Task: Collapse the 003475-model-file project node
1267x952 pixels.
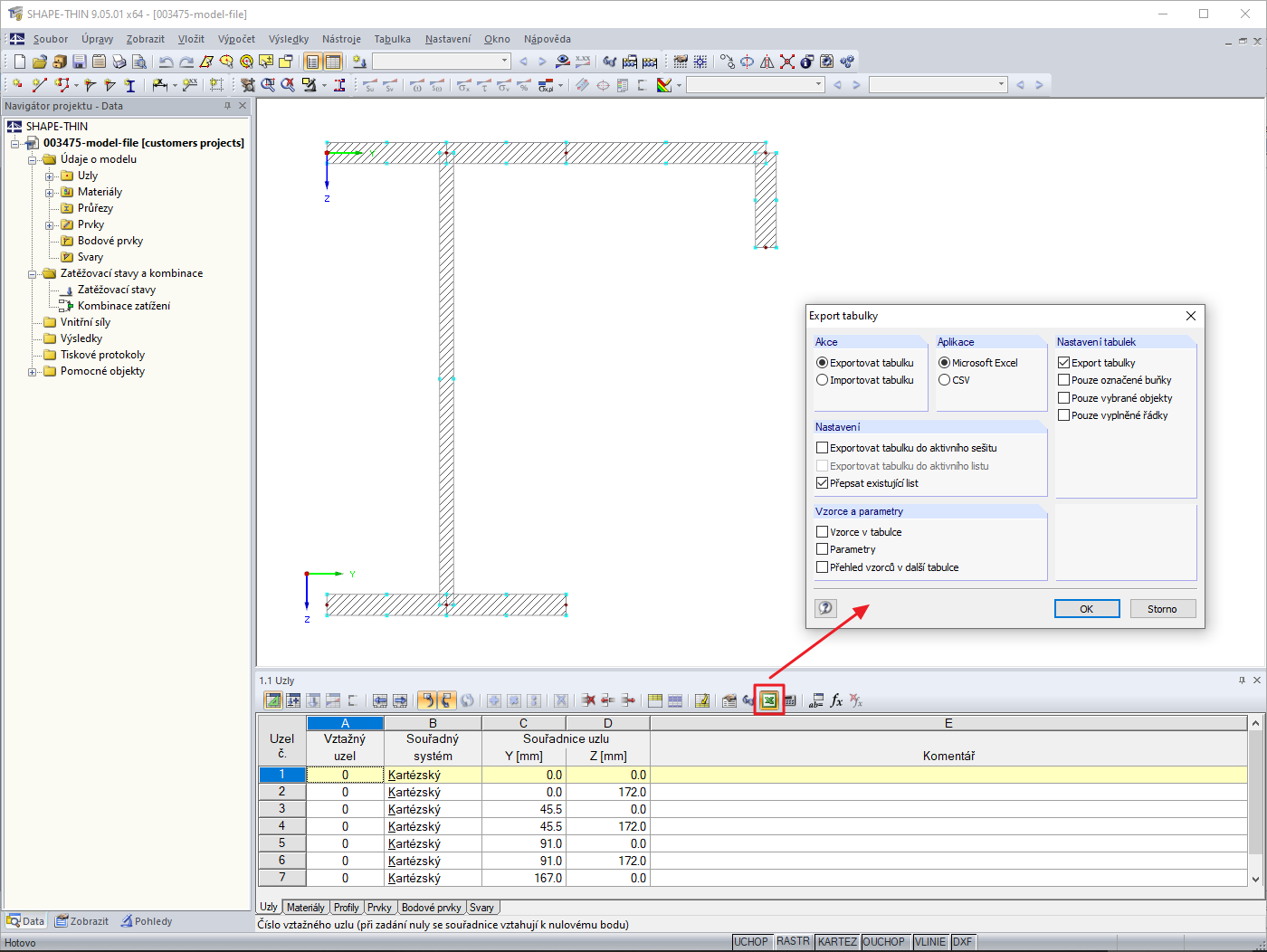Action: click(x=14, y=142)
